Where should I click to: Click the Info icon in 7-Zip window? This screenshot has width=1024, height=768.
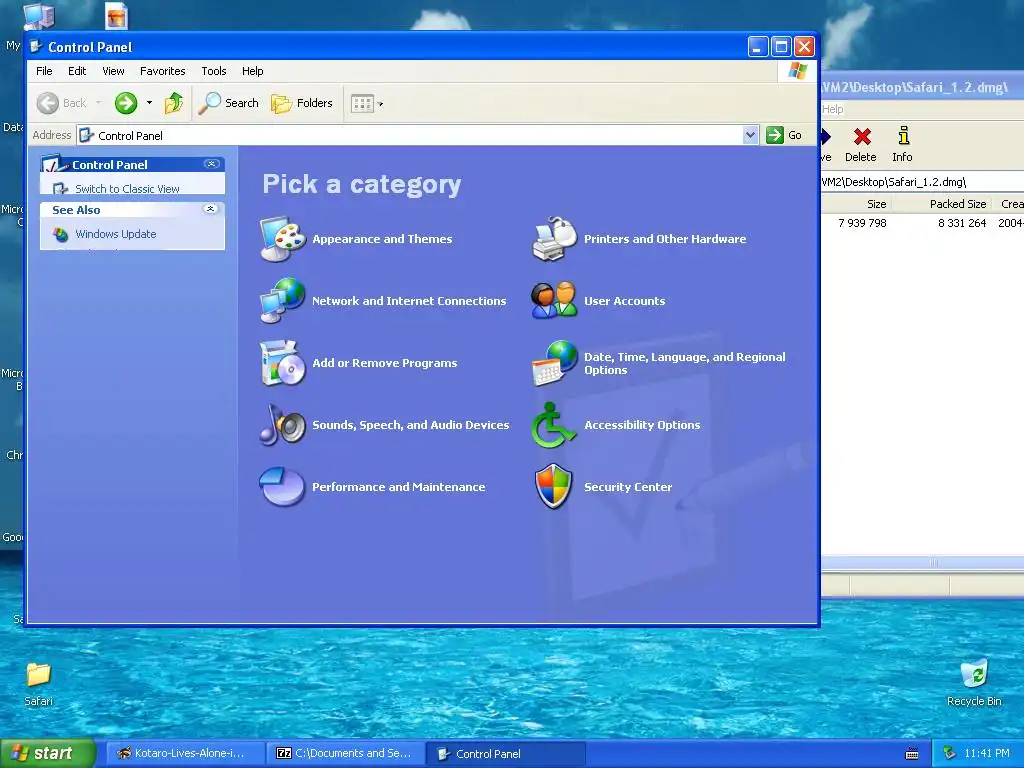[903, 144]
